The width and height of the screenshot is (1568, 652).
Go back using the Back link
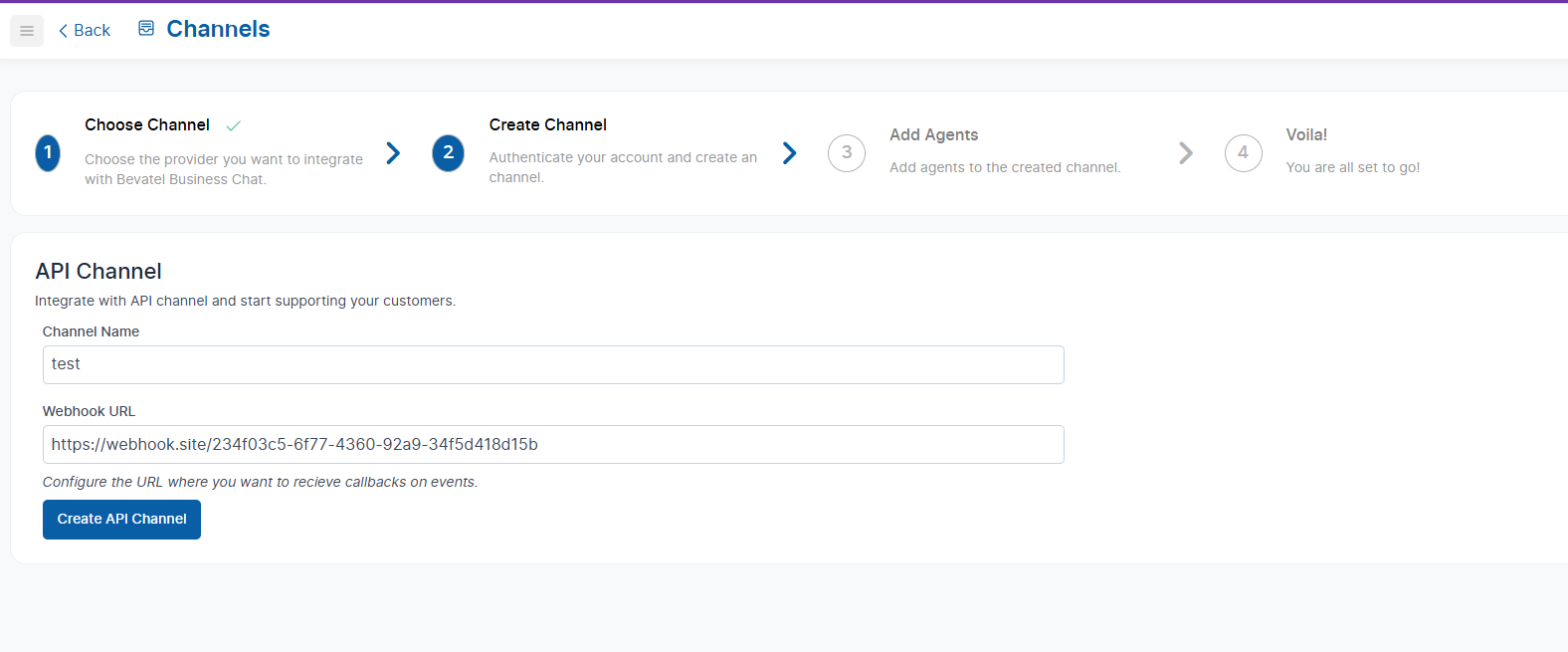click(x=85, y=31)
